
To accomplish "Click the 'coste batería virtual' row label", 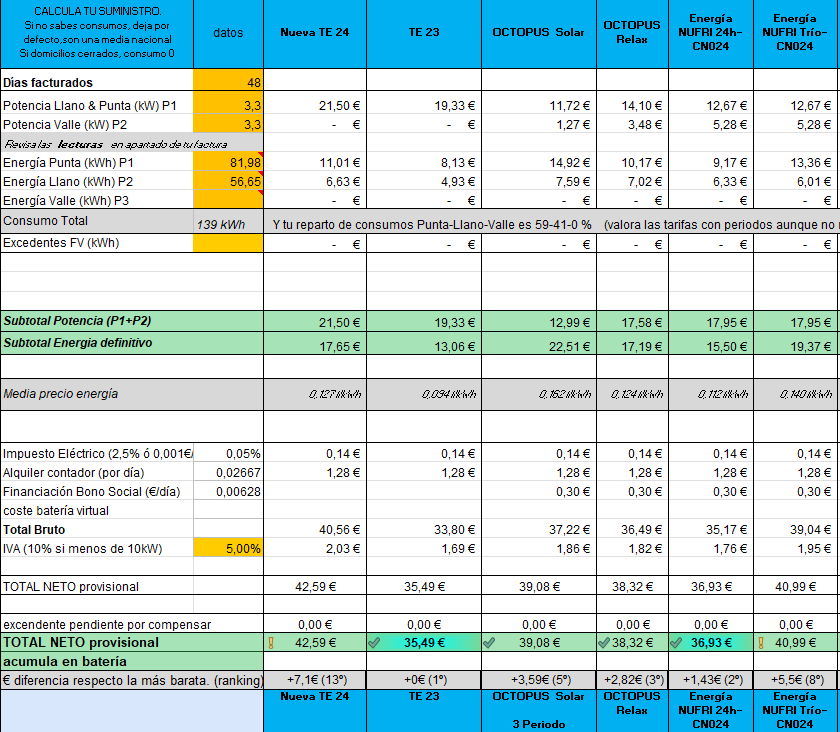I will pos(97,510).
